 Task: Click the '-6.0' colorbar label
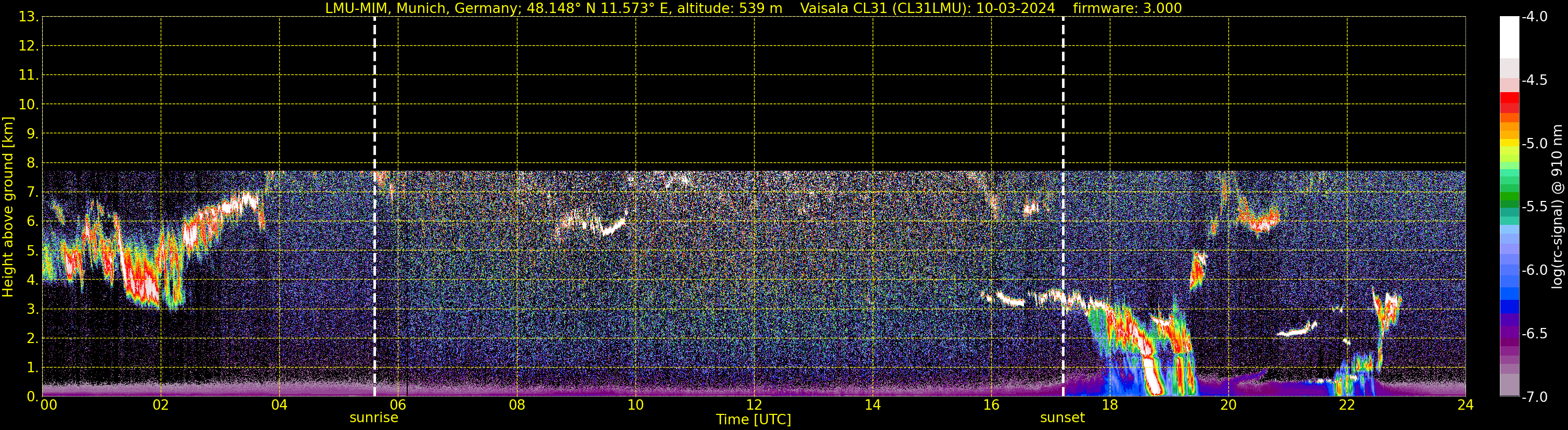(x=1534, y=270)
